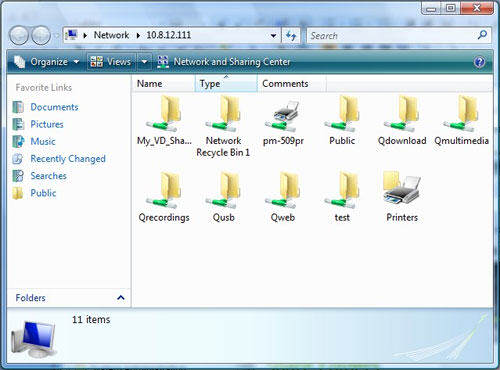
Task: Click the Views button
Action: [x=111, y=62]
